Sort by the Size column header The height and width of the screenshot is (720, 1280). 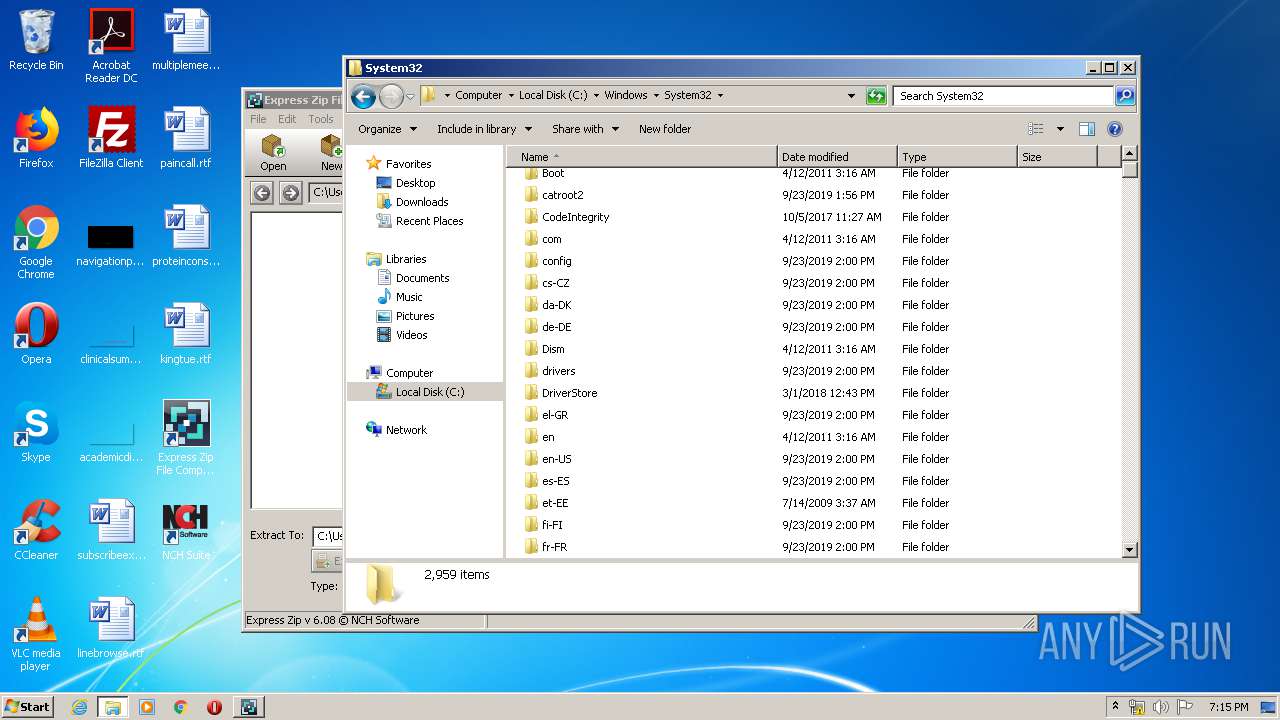pyautogui.click(x=1057, y=157)
